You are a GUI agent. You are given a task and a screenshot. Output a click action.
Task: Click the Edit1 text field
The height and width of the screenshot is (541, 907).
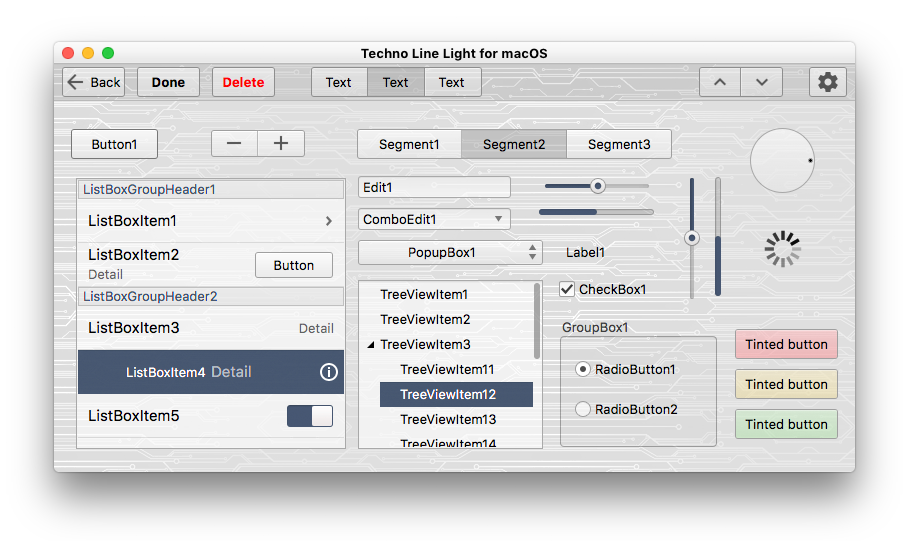coord(434,187)
